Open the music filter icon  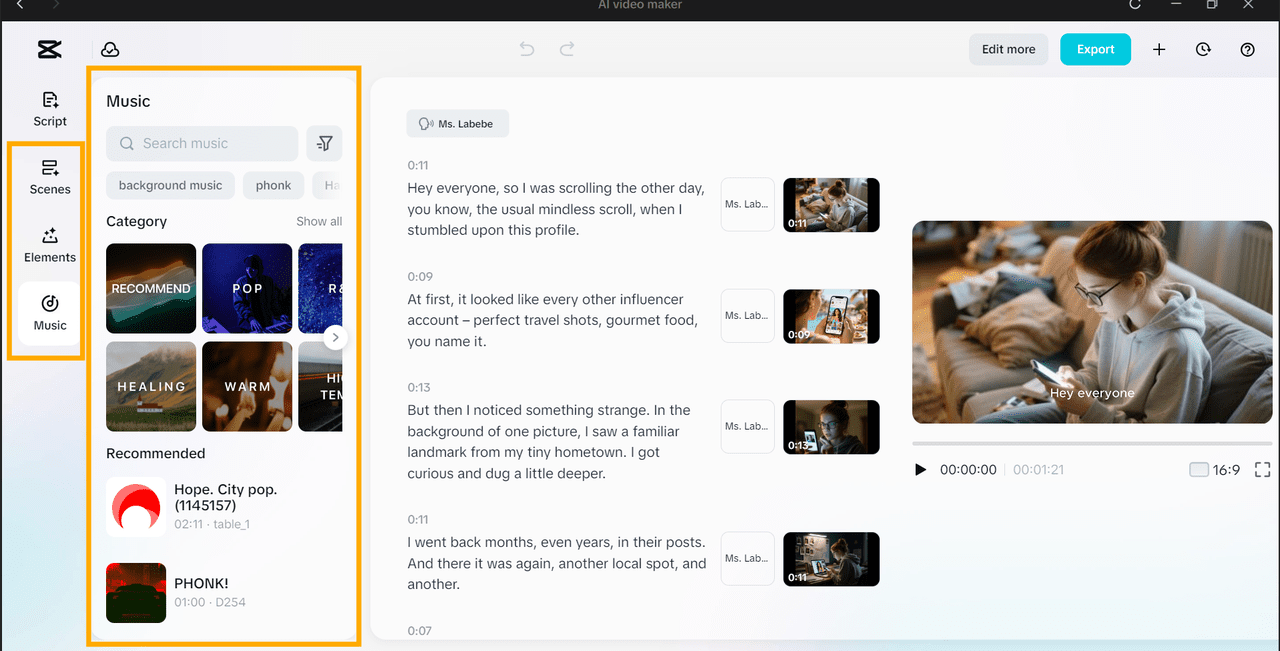(324, 144)
